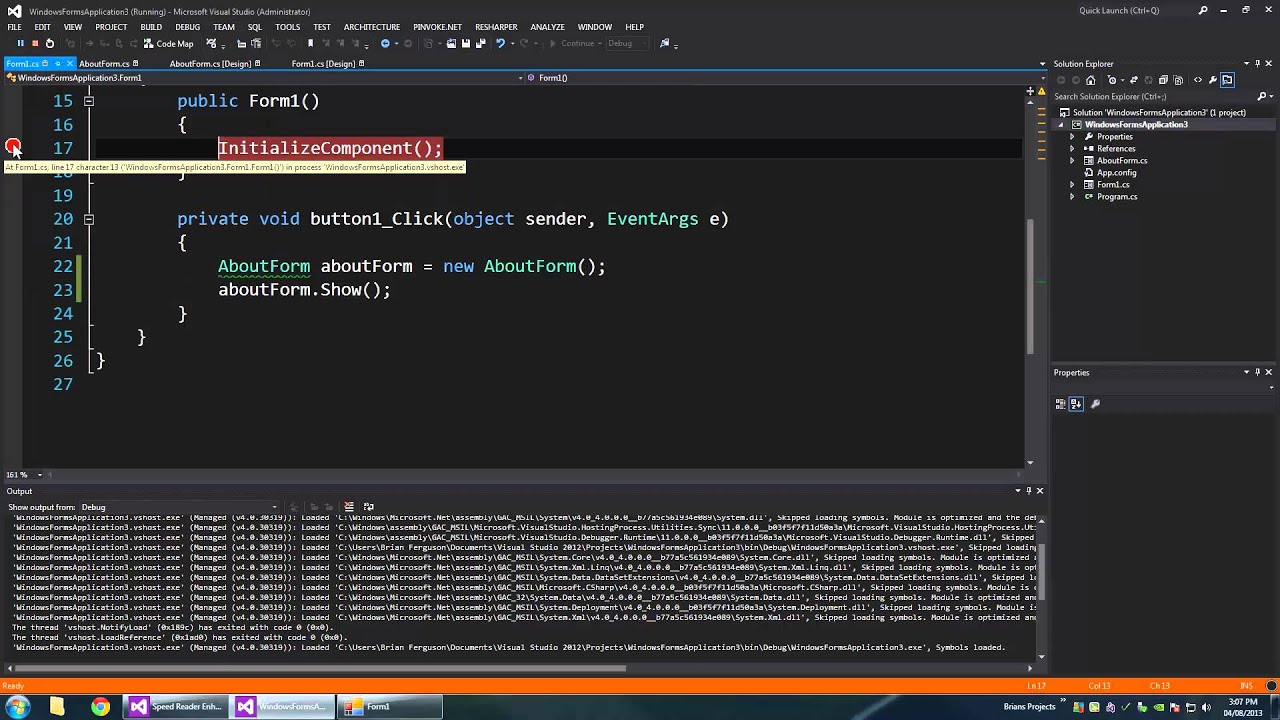This screenshot has height=720, width=1280.
Task: Open WindowsFormsApplication3.Form1 type dropdown
Action: coord(262,78)
